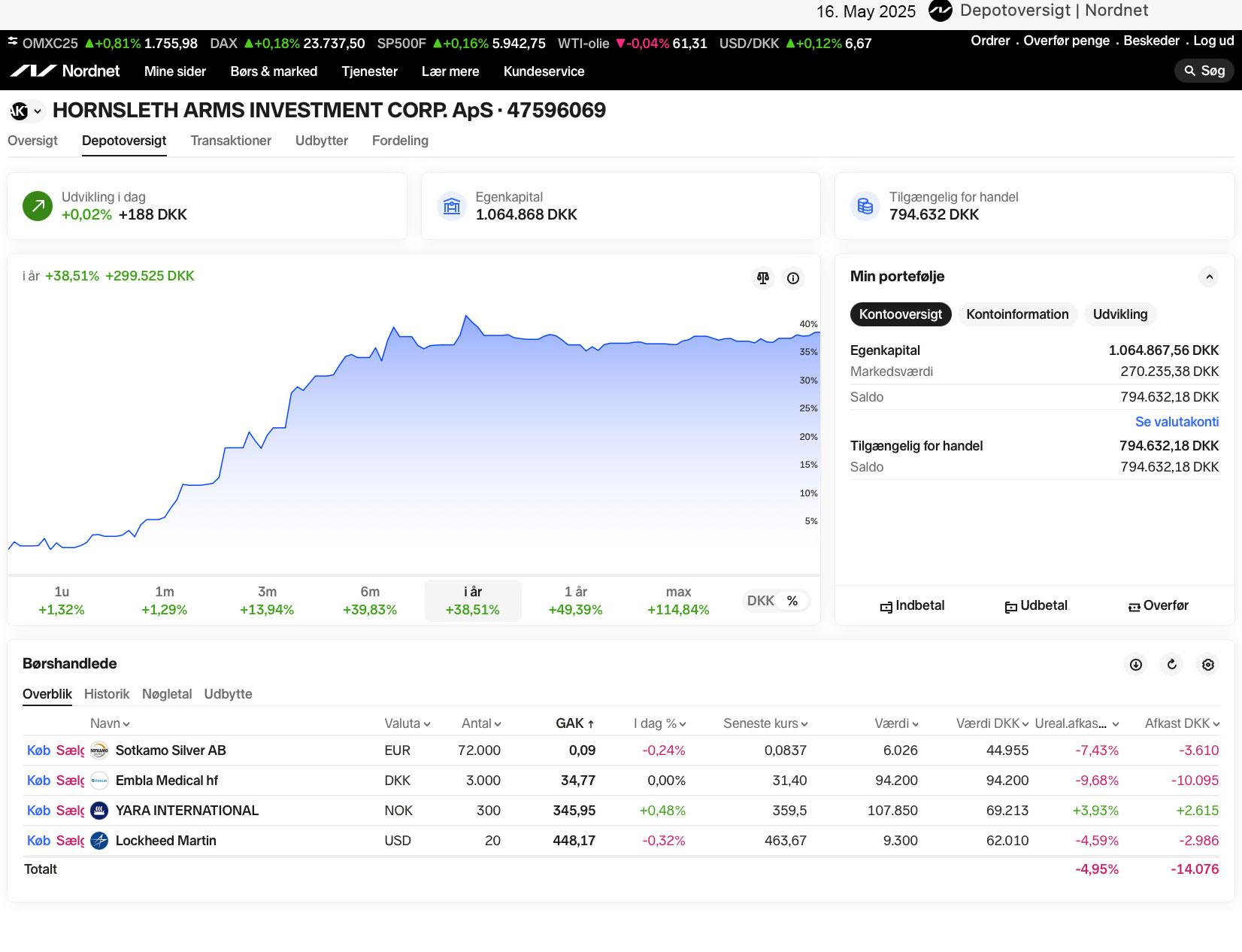Open the Nøgletal holdings tab
The width and height of the screenshot is (1242, 952).
point(167,694)
